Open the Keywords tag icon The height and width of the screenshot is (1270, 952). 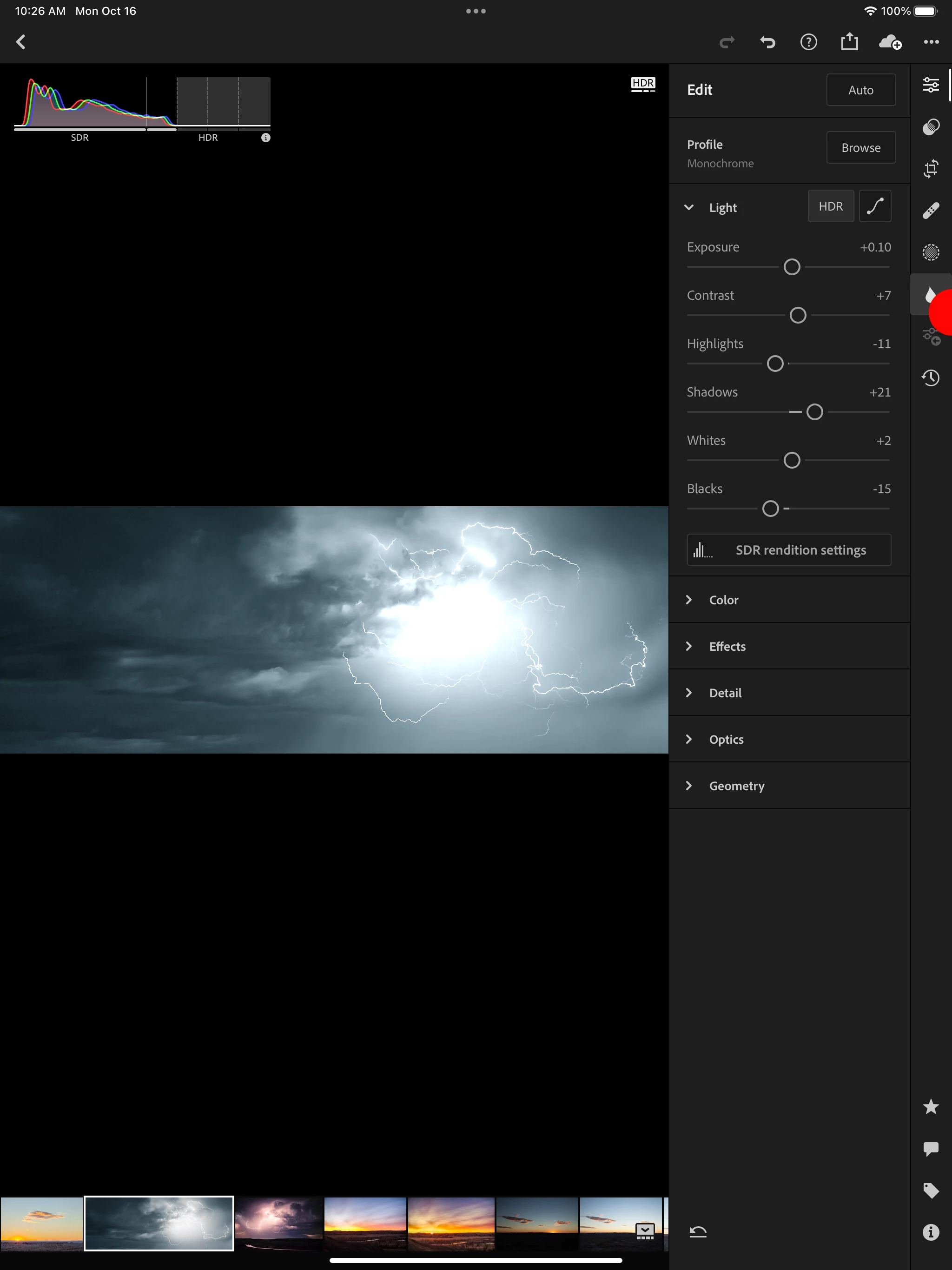931,1190
